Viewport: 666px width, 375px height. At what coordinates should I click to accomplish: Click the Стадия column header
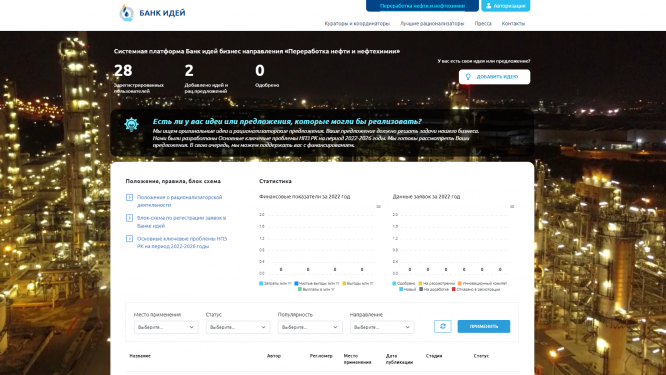pyautogui.click(x=434, y=356)
